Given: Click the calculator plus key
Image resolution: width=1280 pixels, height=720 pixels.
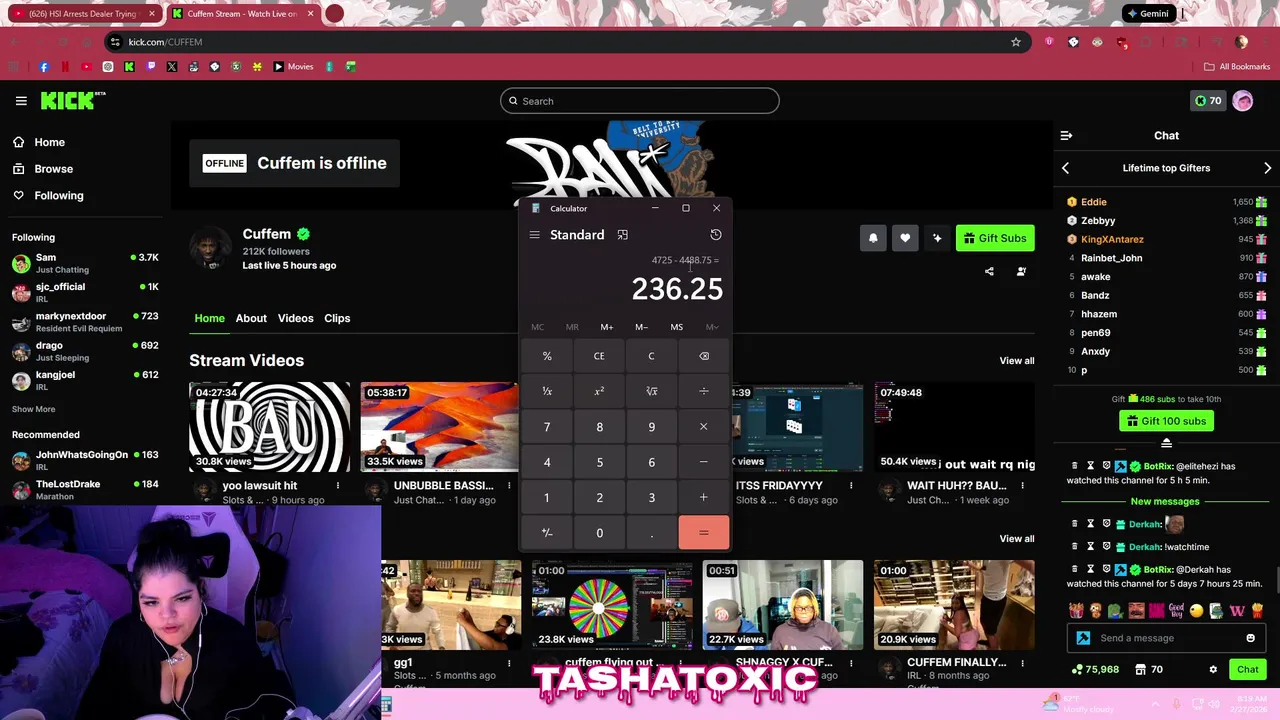Looking at the screenshot, I should tap(704, 497).
